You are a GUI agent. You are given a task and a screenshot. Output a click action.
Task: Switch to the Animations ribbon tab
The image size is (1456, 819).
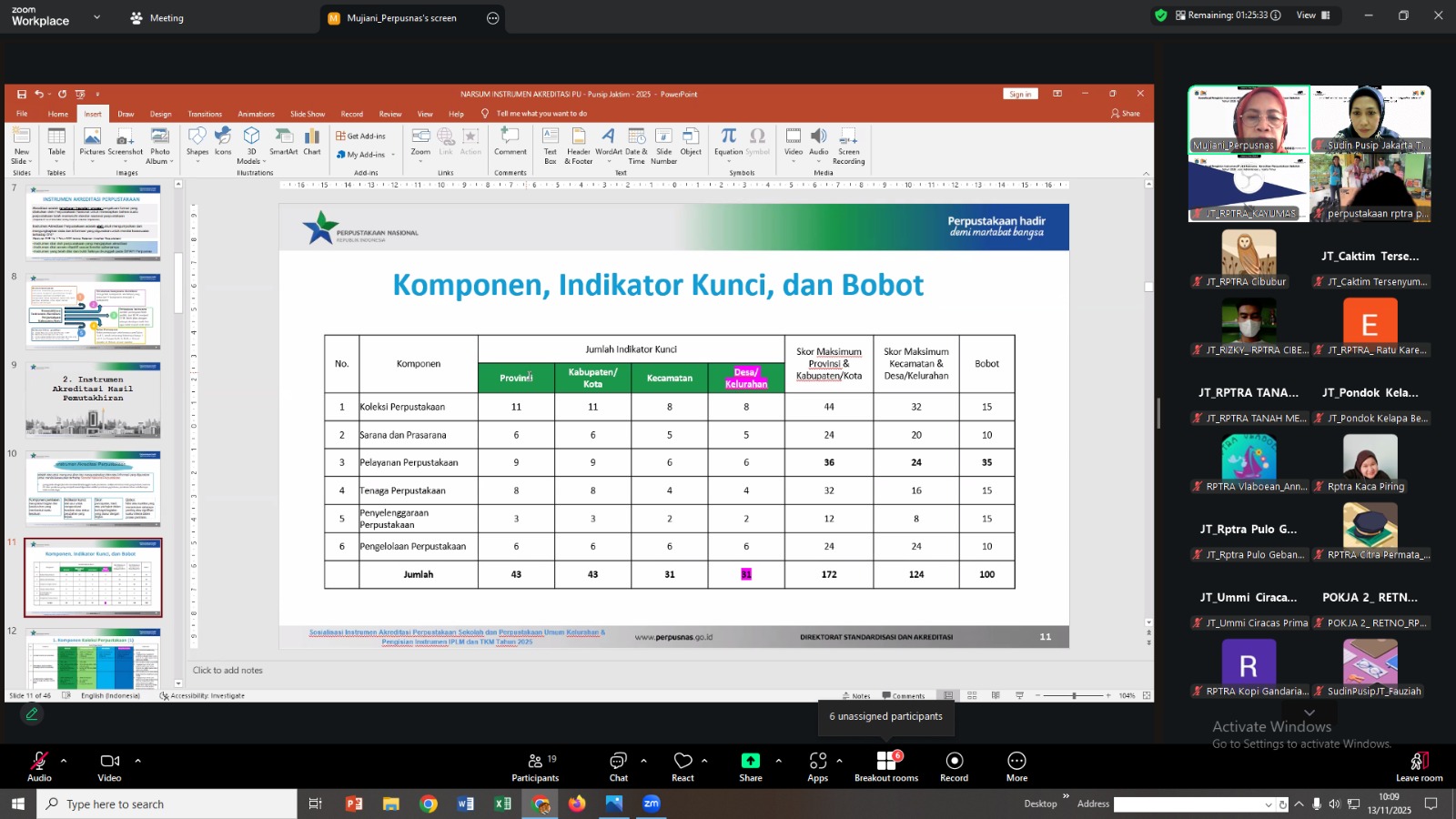[x=255, y=113]
